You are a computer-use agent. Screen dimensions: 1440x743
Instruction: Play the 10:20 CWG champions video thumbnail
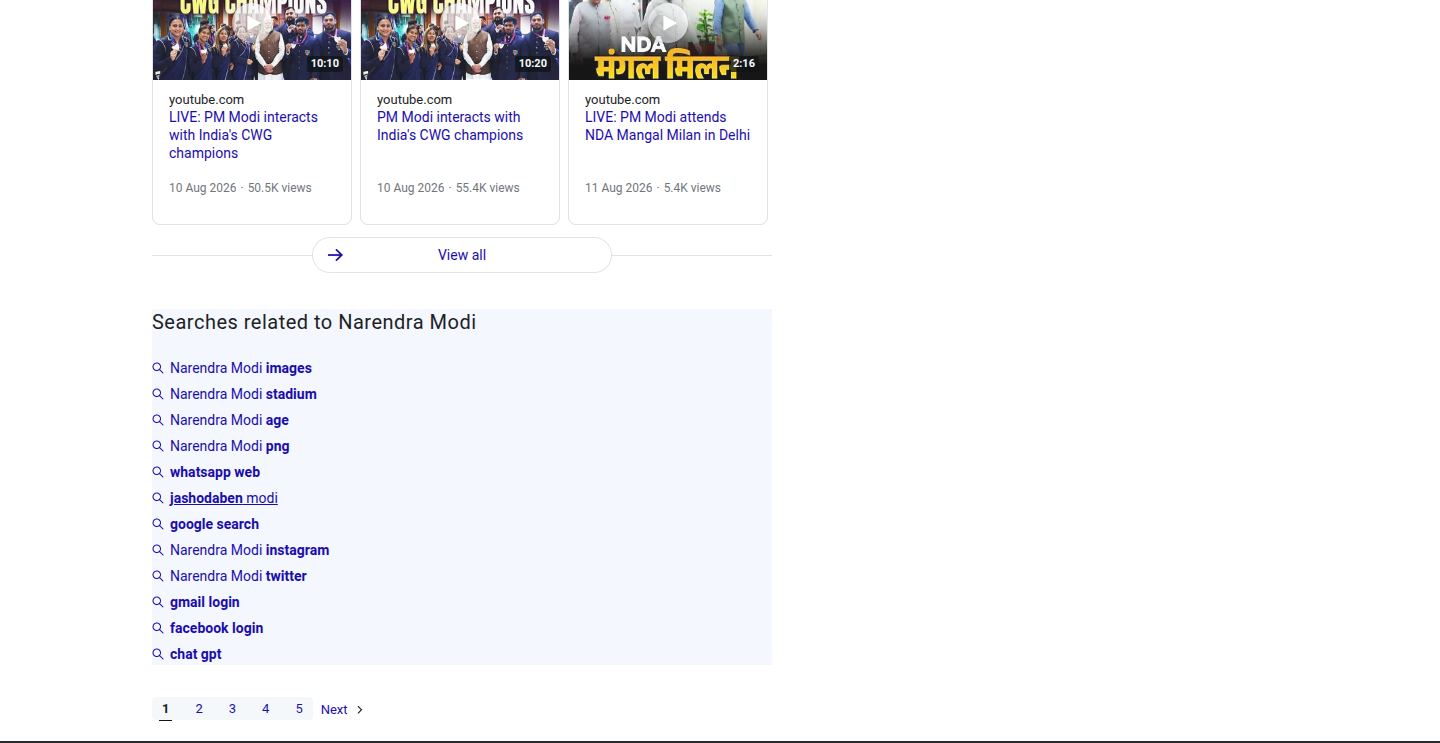tap(460, 39)
